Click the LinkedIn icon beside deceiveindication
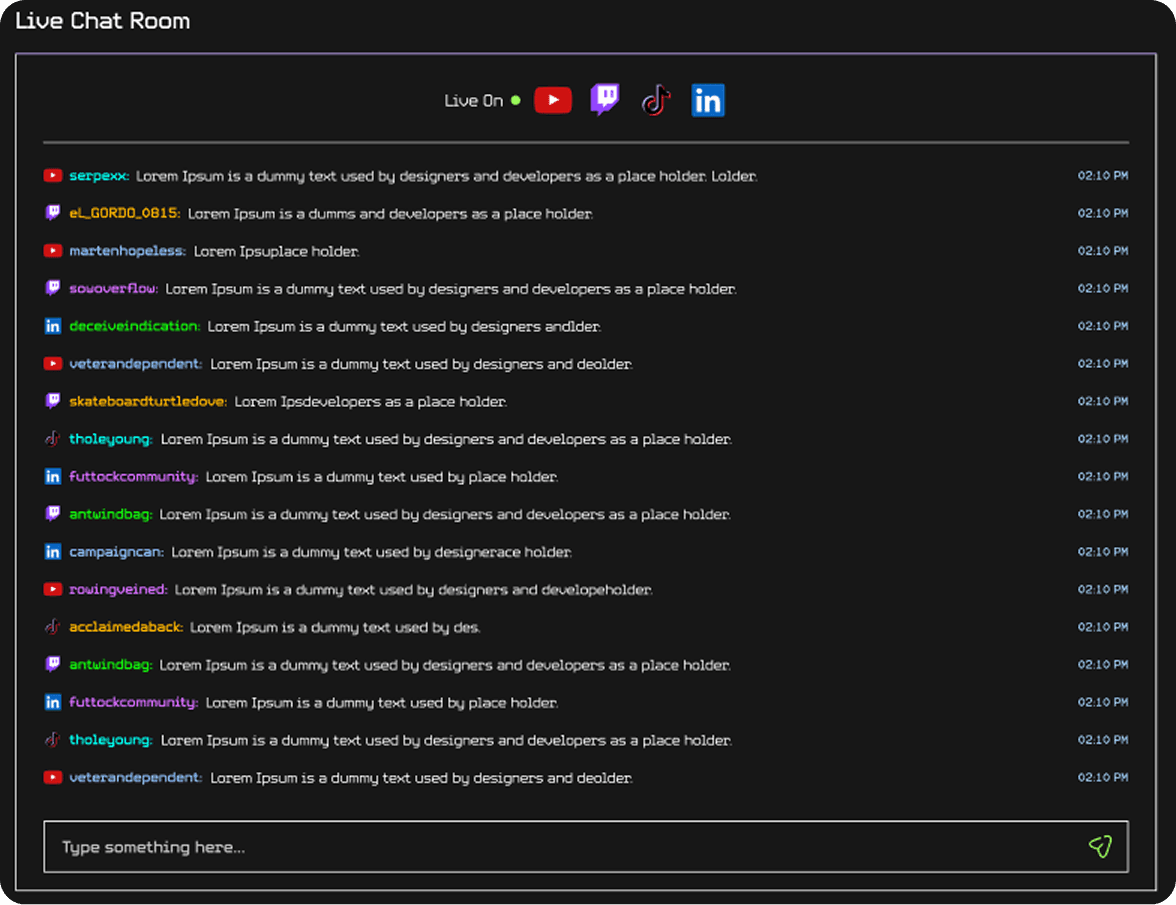 click(x=53, y=326)
